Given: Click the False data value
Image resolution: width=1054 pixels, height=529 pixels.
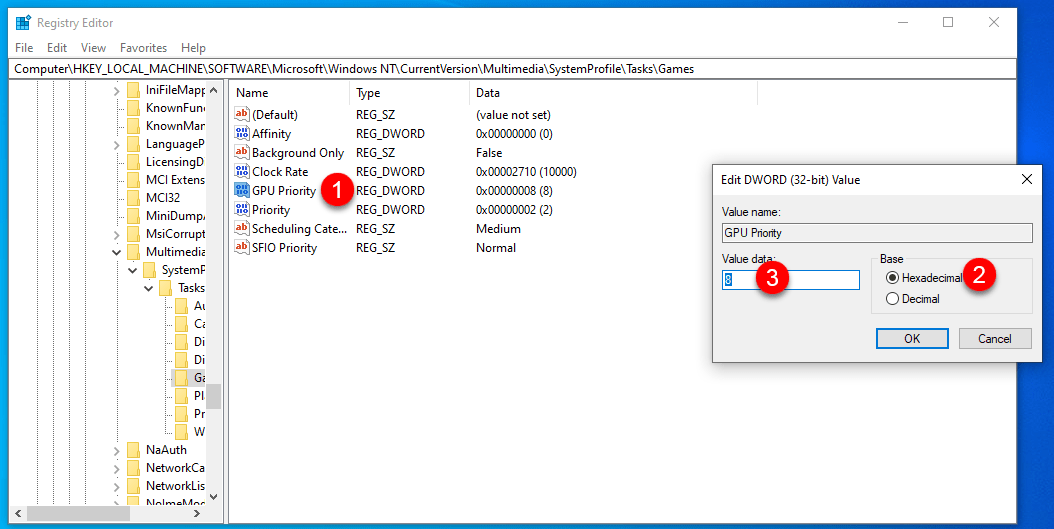Looking at the screenshot, I should [x=489, y=153].
